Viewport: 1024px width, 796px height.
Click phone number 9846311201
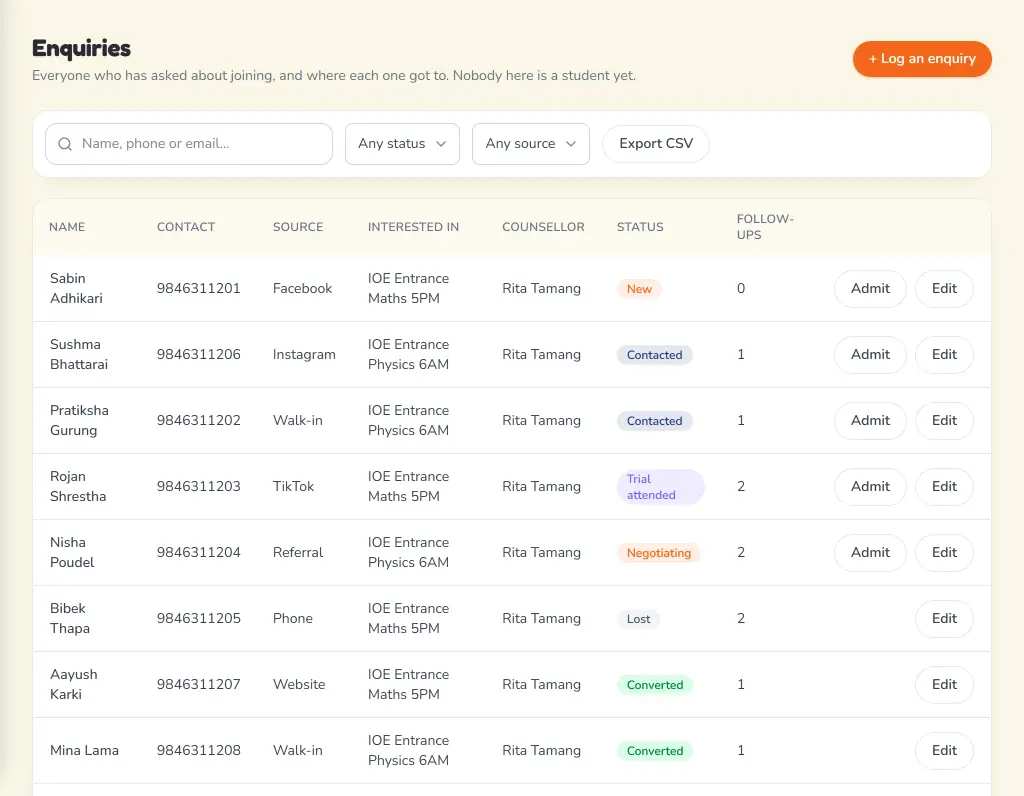tap(199, 289)
